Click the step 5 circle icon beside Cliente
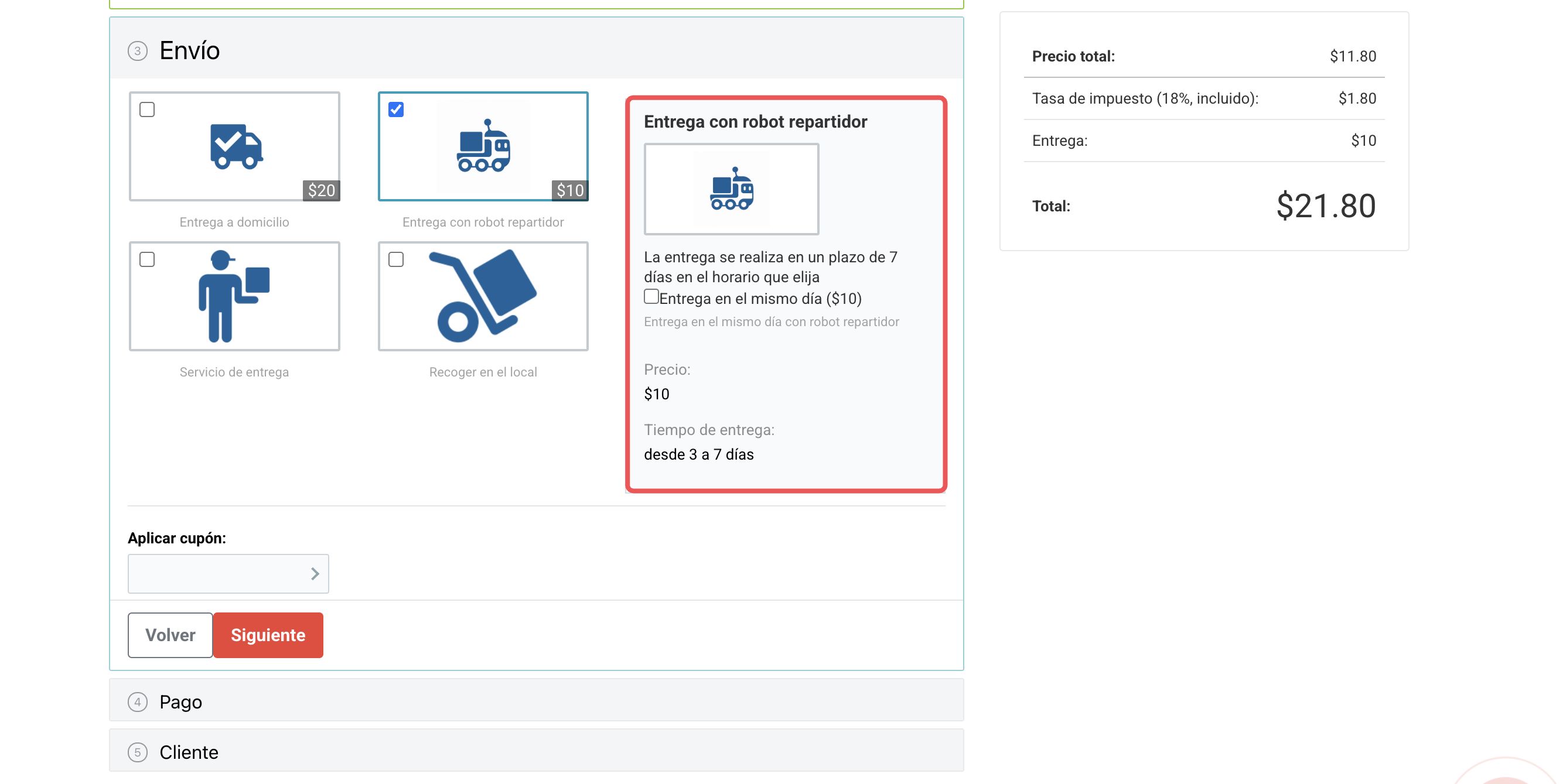 tap(138, 752)
